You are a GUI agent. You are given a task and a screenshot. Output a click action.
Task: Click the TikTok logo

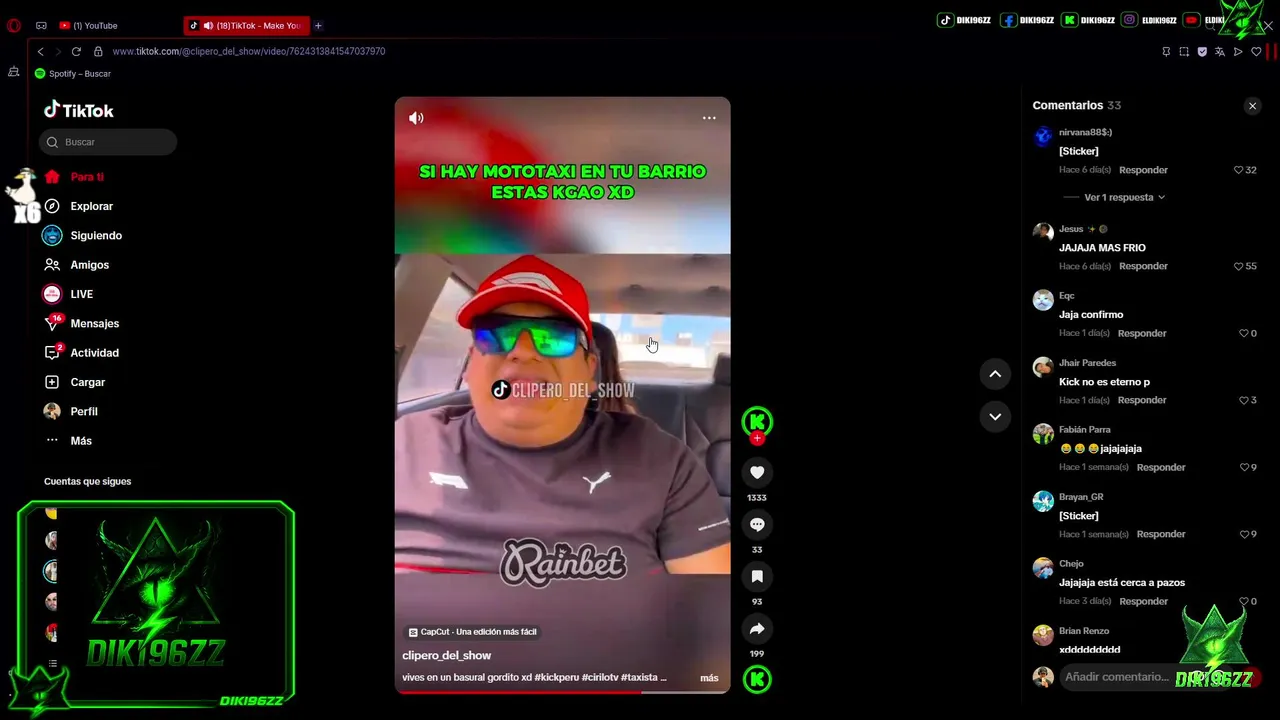(x=78, y=110)
